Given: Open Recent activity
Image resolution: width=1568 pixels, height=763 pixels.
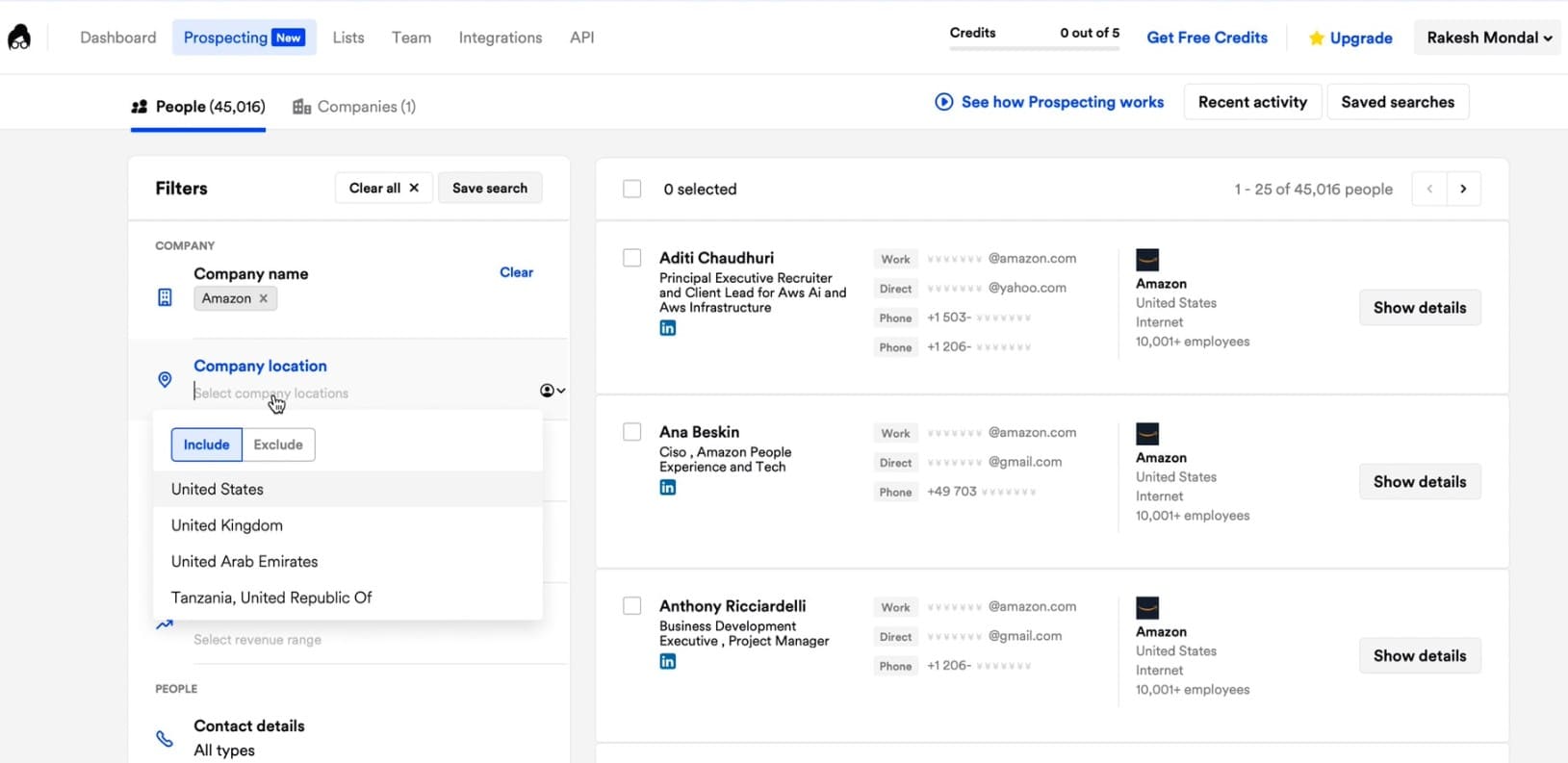Looking at the screenshot, I should [1252, 102].
